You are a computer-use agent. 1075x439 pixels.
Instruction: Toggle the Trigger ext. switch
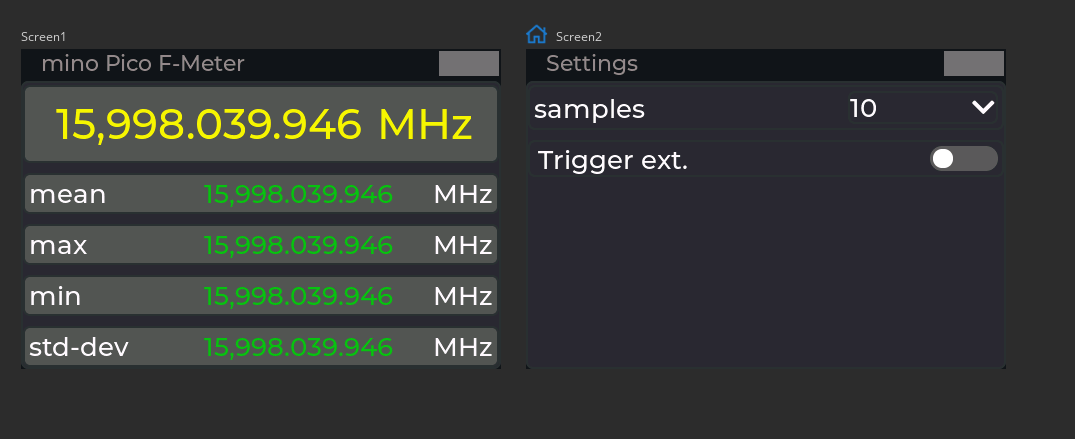click(x=963, y=158)
